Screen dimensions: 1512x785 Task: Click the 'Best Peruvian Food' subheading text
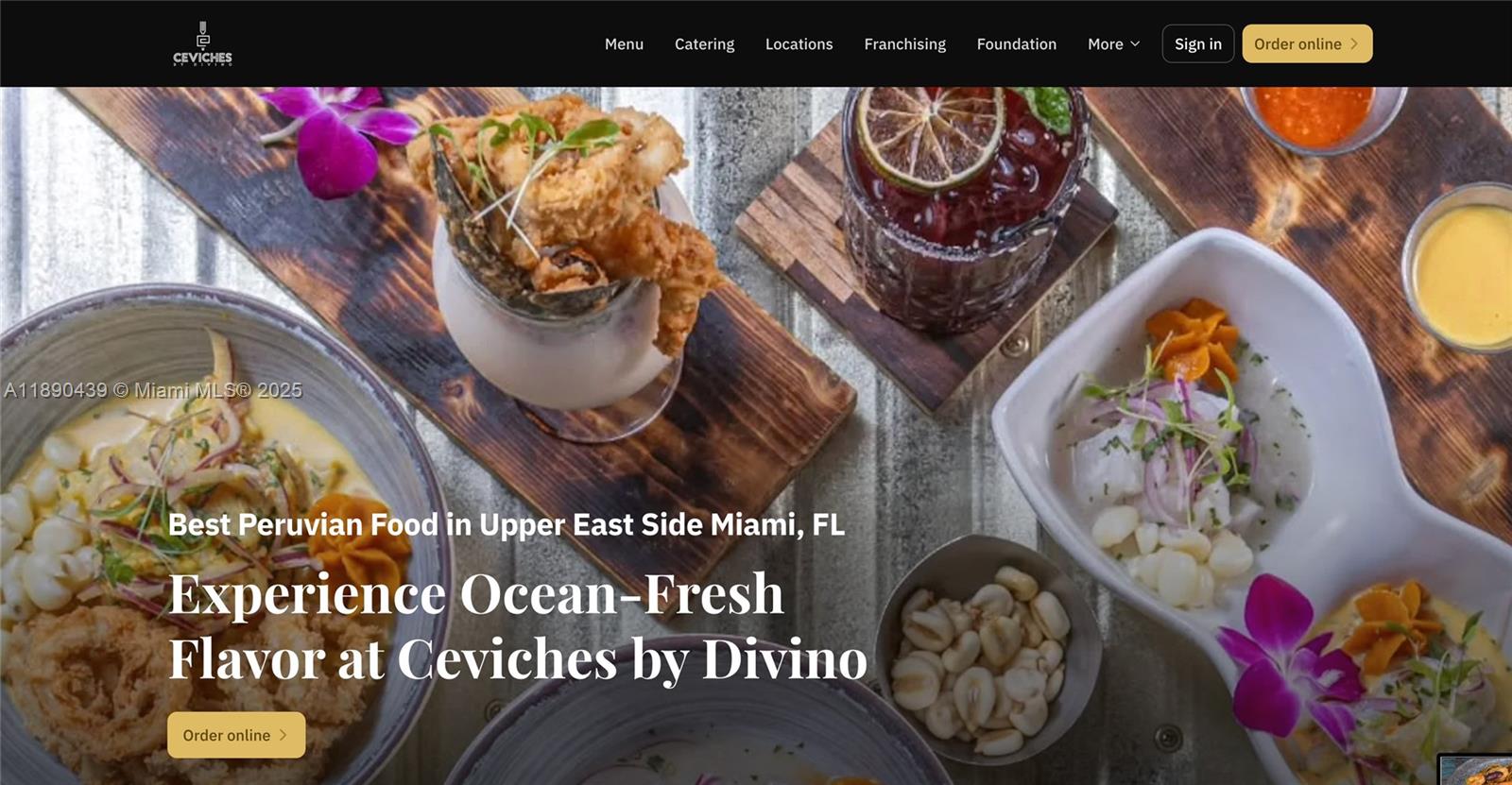pyautogui.click(x=507, y=524)
